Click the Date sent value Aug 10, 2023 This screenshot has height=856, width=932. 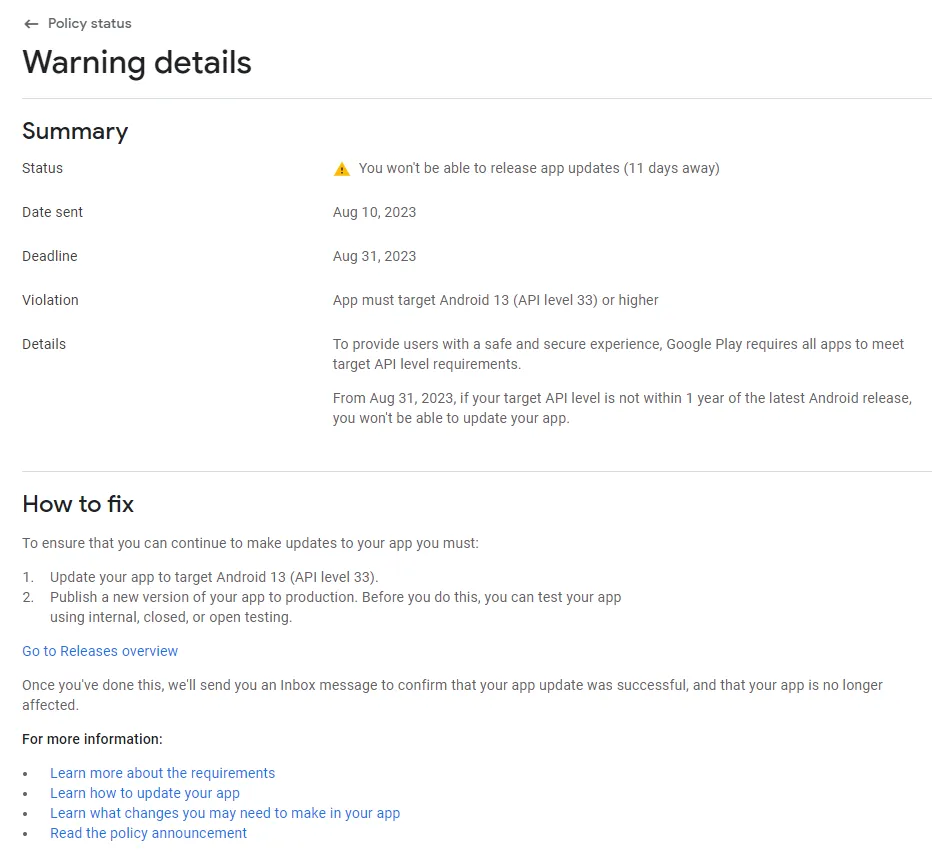coord(374,212)
